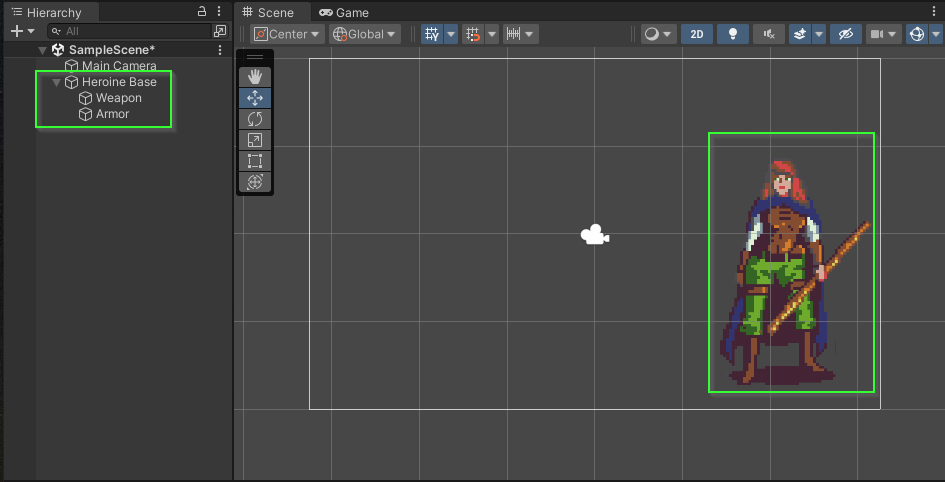
Task: Toggle scene lighting with the bulb icon
Action: [x=733, y=34]
